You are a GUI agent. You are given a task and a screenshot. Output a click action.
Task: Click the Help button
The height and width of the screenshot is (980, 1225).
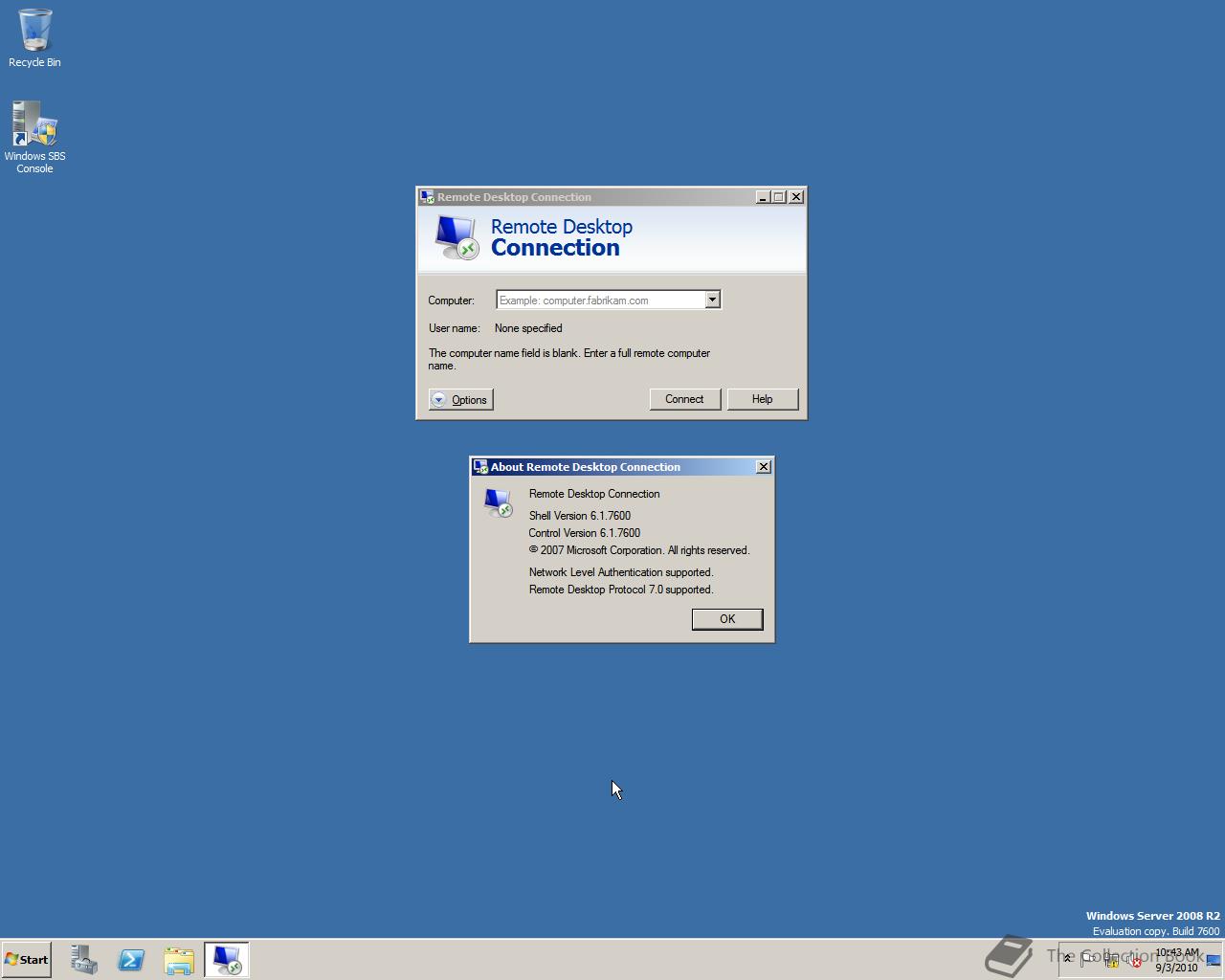pyautogui.click(x=762, y=399)
